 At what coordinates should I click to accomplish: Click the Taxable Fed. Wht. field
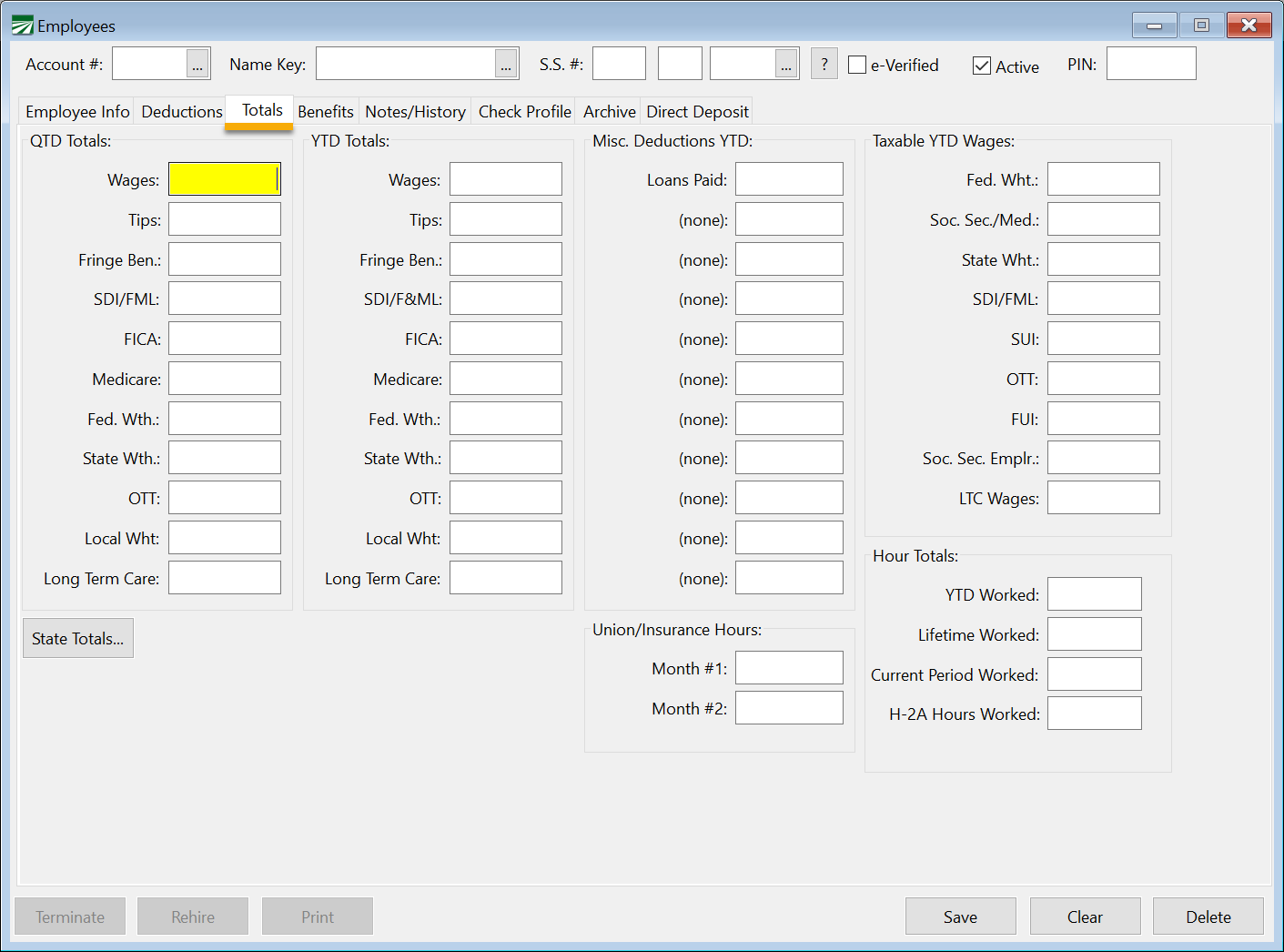pos(1104,179)
